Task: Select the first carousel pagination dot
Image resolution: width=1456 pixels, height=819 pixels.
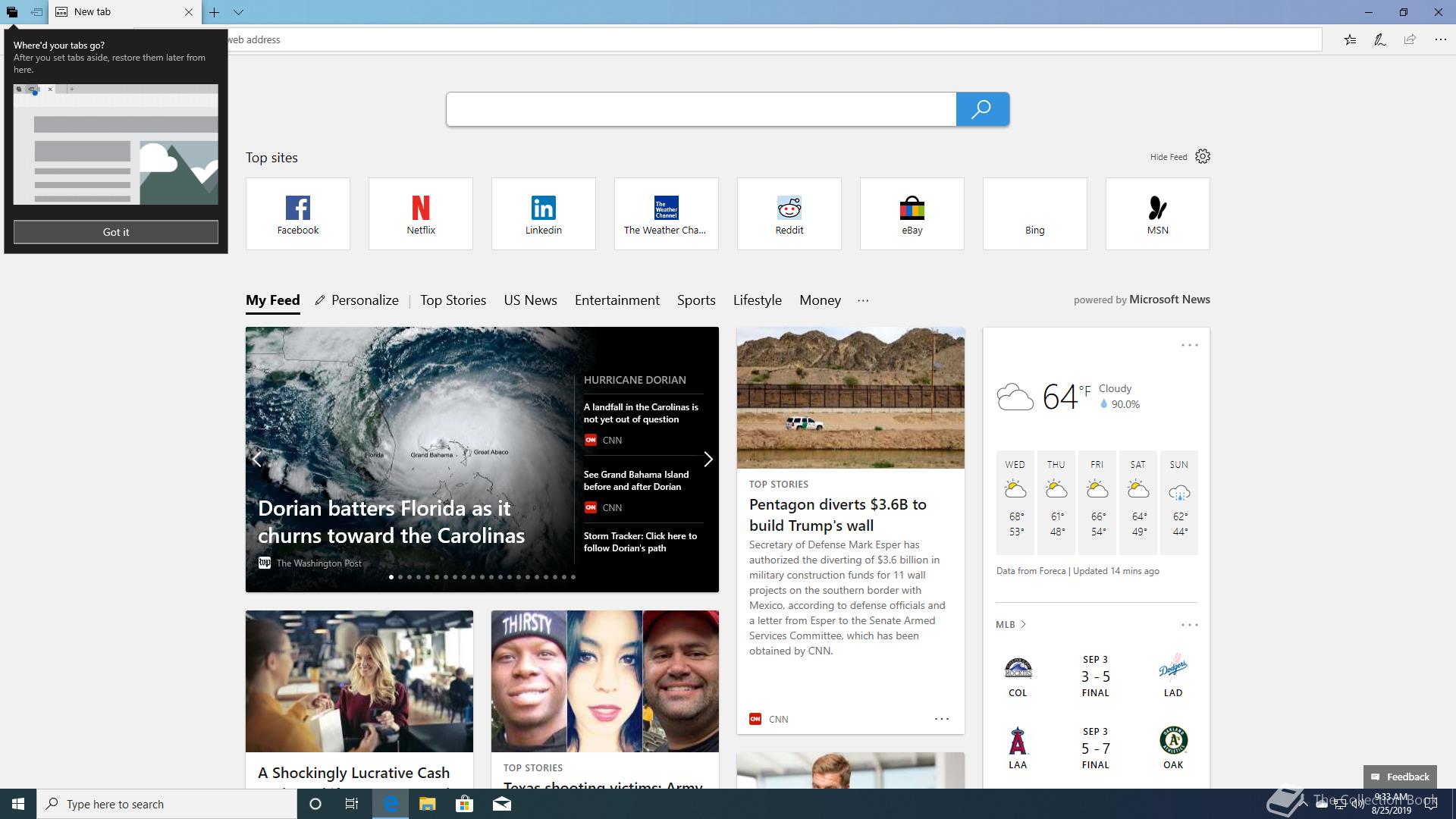Action: [x=391, y=577]
